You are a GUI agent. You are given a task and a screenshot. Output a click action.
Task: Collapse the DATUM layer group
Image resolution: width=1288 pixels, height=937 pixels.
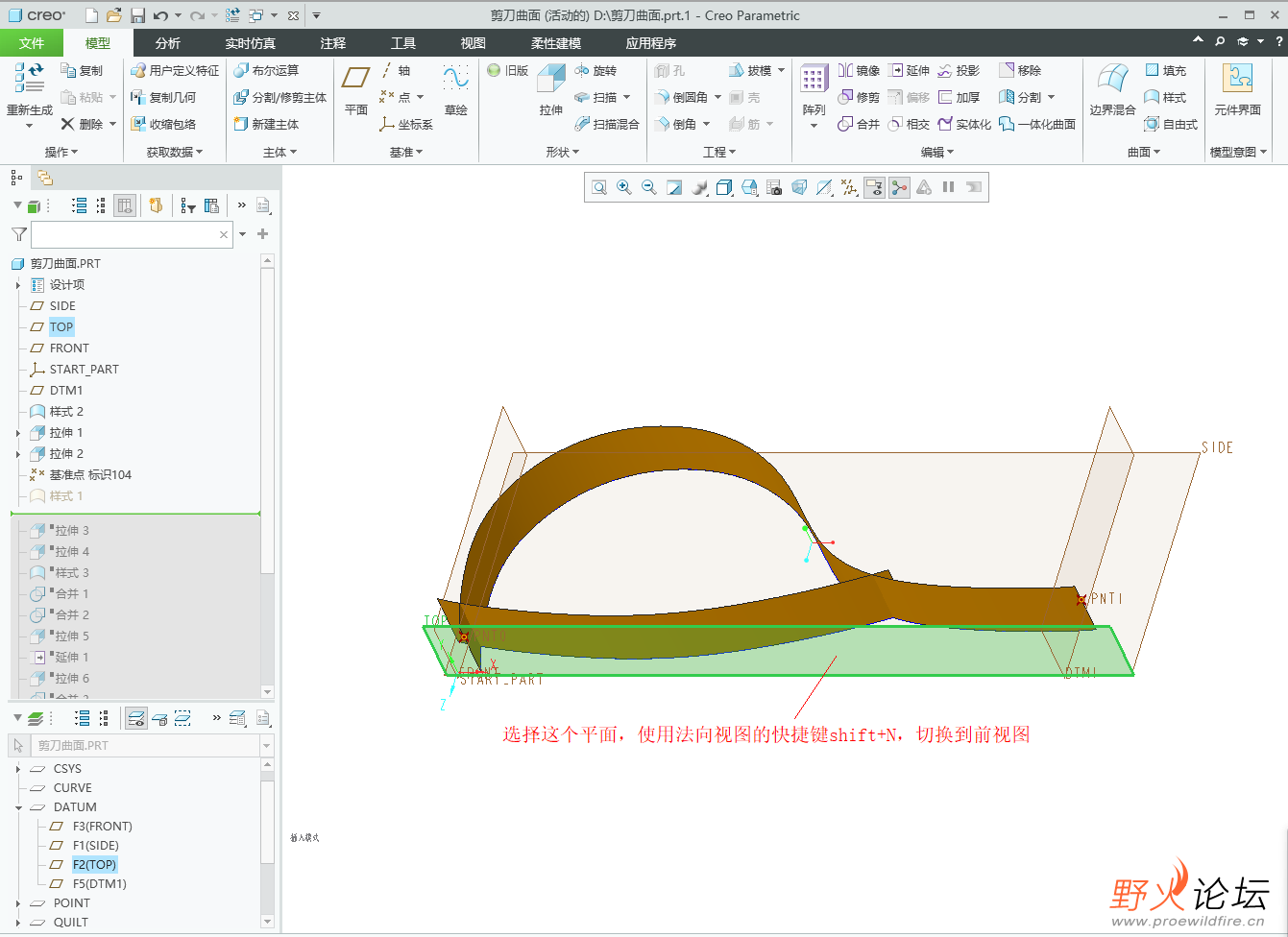coord(18,807)
